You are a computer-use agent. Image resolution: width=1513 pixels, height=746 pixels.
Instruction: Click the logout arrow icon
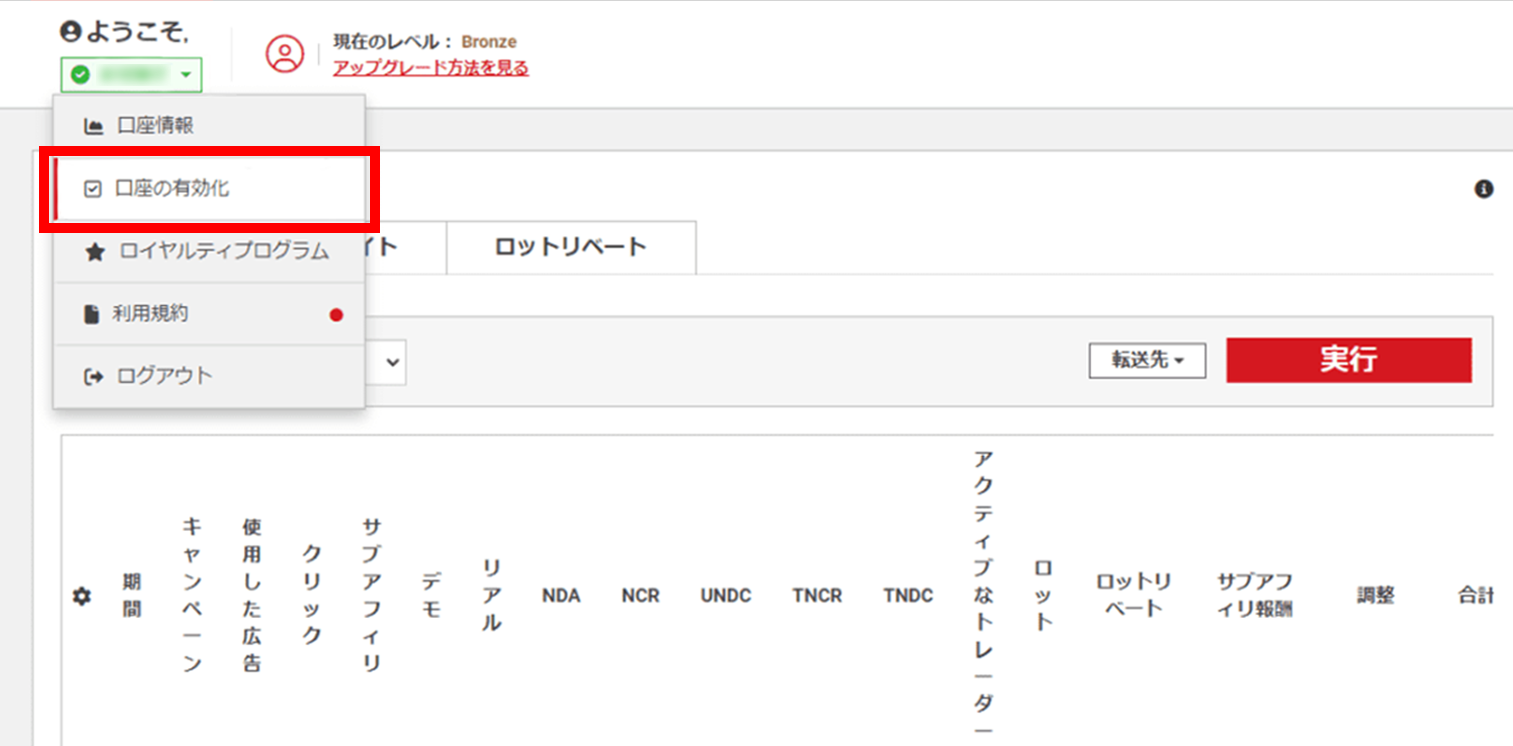(x=94, y=377)
